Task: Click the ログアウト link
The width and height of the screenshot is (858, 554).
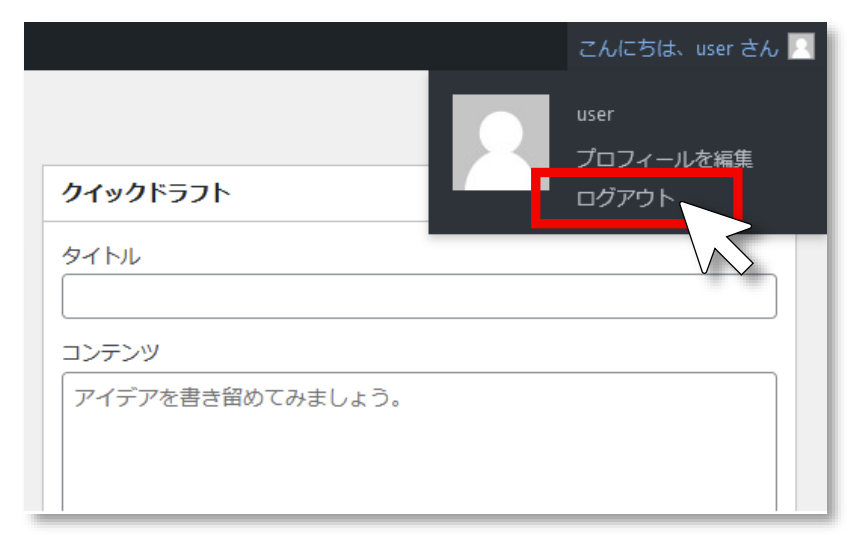Action: click(x=626, y=198)
